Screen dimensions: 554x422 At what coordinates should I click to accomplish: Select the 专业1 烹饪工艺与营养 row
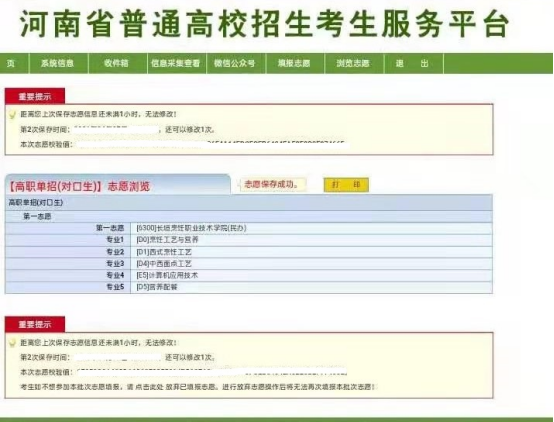point(249,240)
